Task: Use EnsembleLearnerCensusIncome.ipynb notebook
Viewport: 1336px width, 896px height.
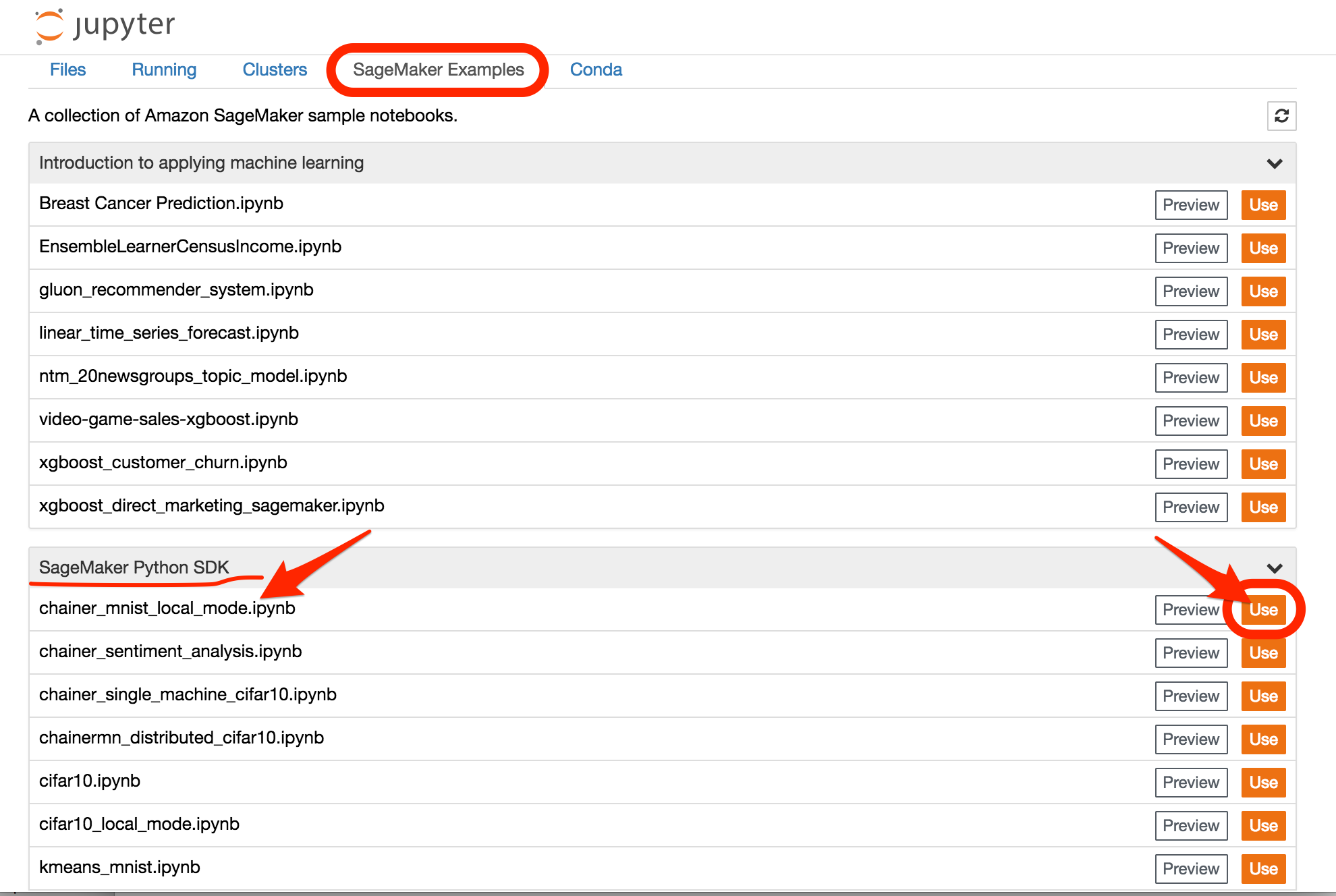Action: [1263, 248]
